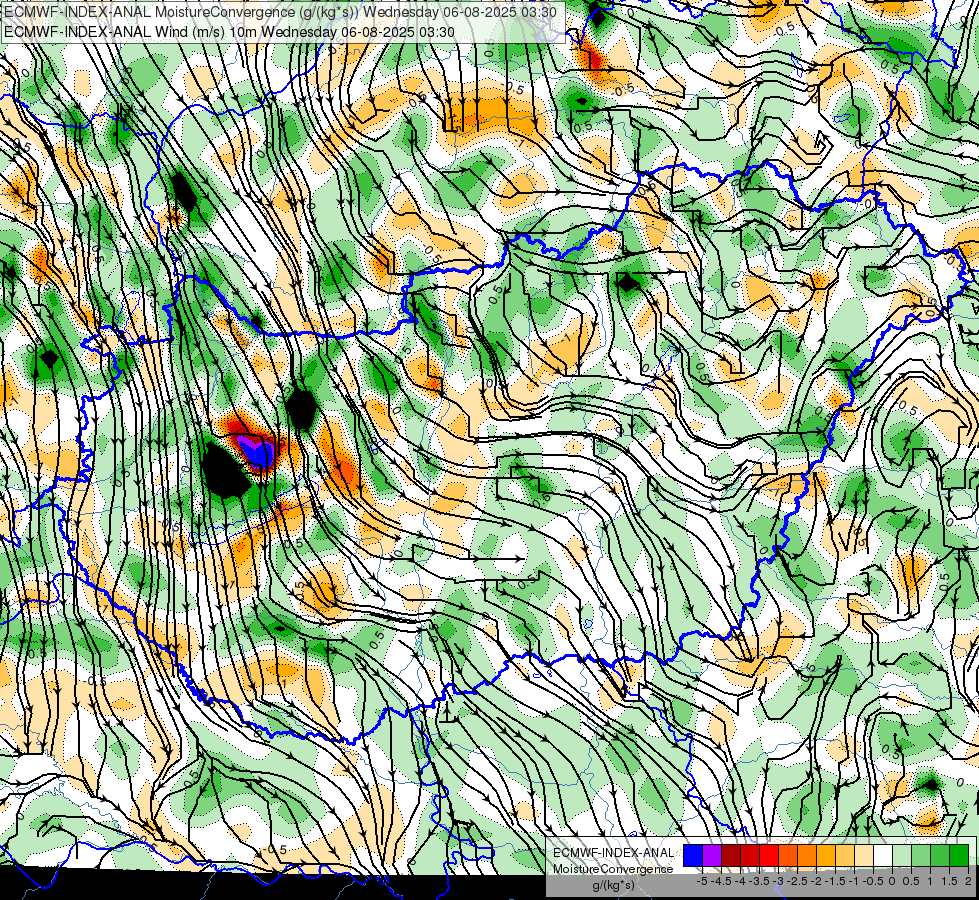Select the amber swatch between -2 and -1.5

825,856
